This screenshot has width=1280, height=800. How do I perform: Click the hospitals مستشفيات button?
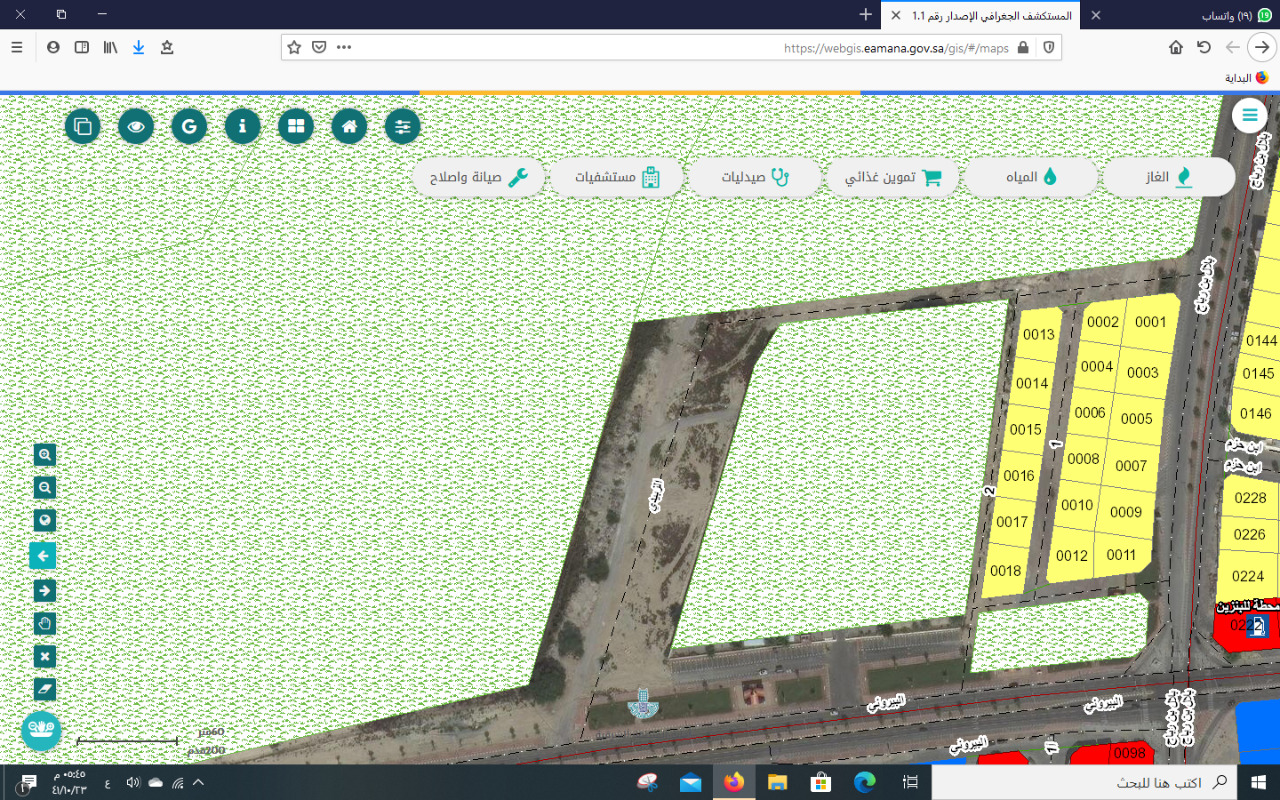click(617, 177)
